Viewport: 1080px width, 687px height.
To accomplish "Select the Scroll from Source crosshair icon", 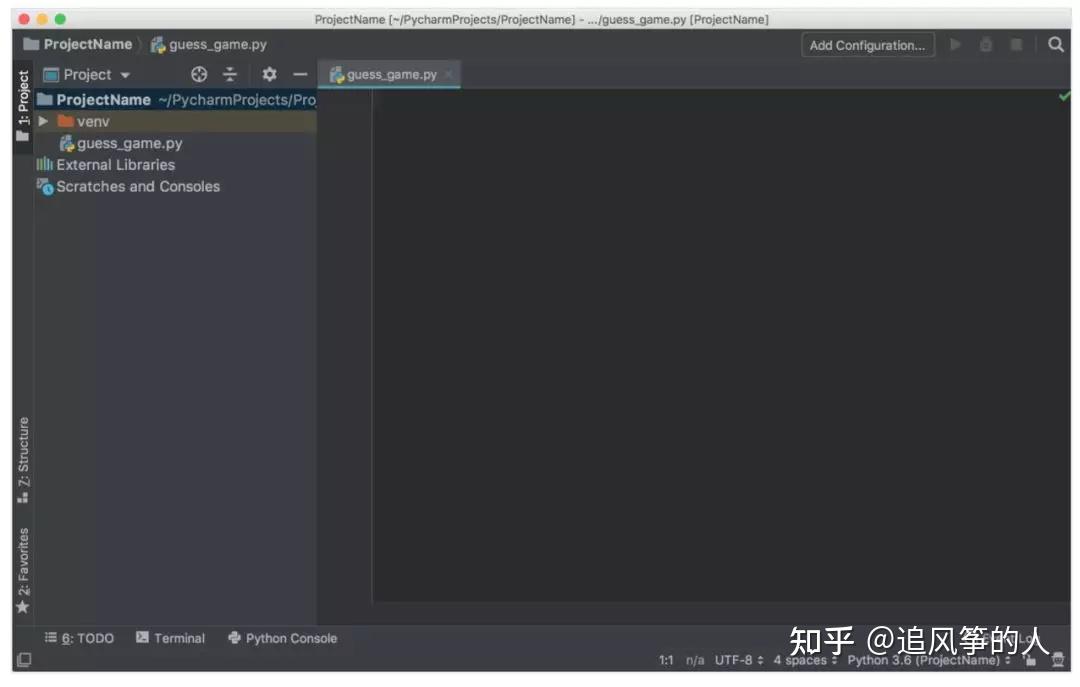I will 198,74.
